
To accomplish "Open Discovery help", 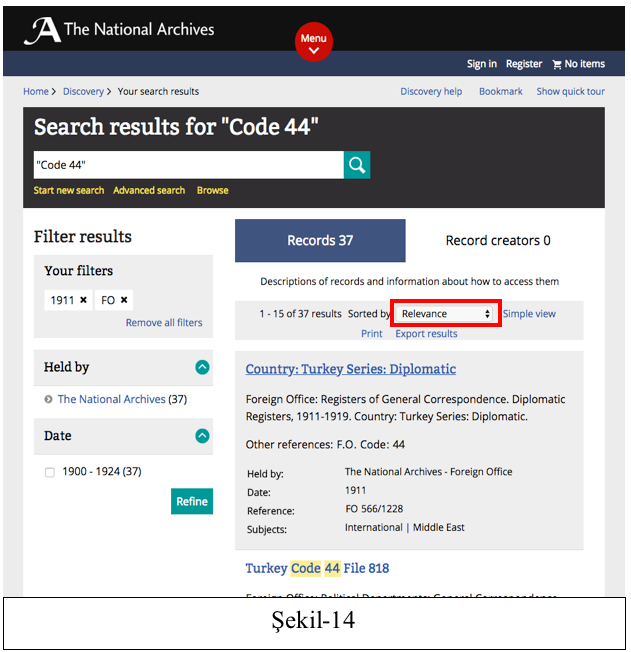I will 431,91.
